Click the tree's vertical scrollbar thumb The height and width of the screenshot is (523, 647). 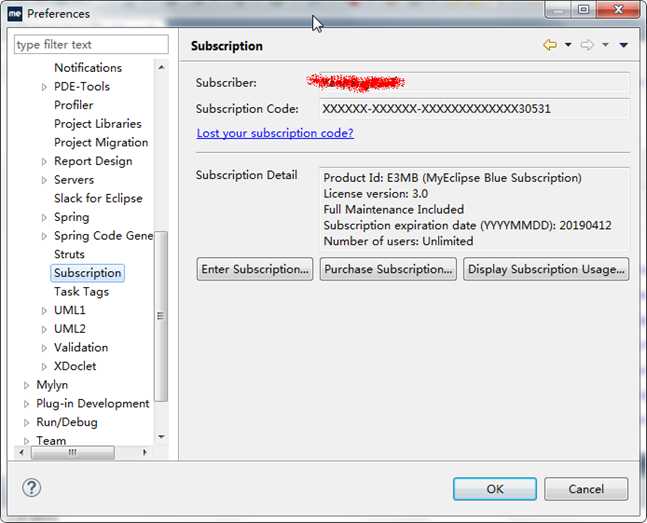click(161, 316)
